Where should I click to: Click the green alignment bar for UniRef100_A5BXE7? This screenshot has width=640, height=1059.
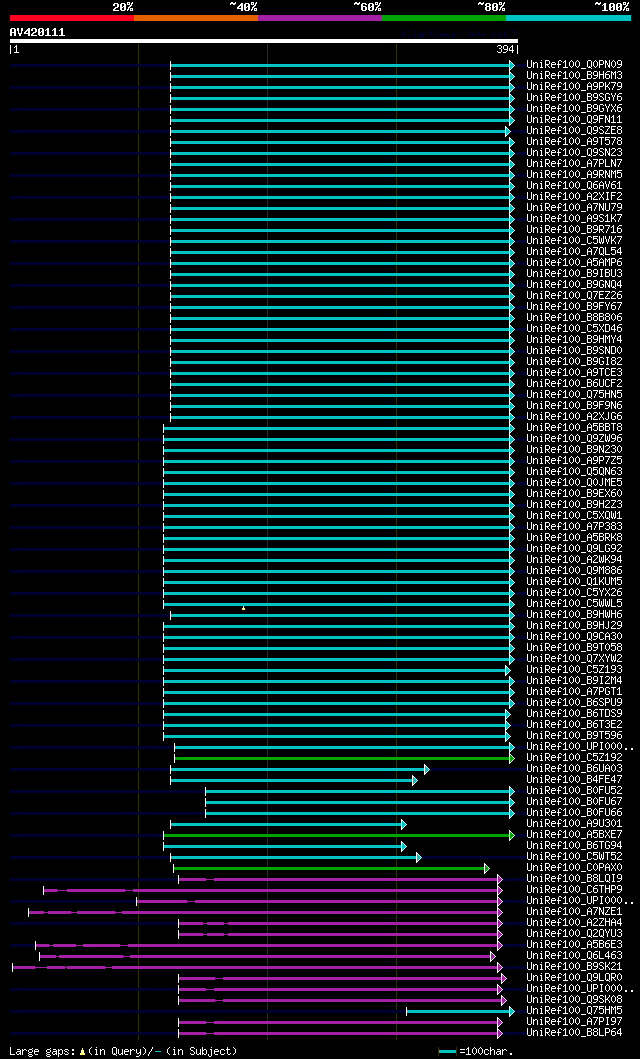click(x=339, y=835)
